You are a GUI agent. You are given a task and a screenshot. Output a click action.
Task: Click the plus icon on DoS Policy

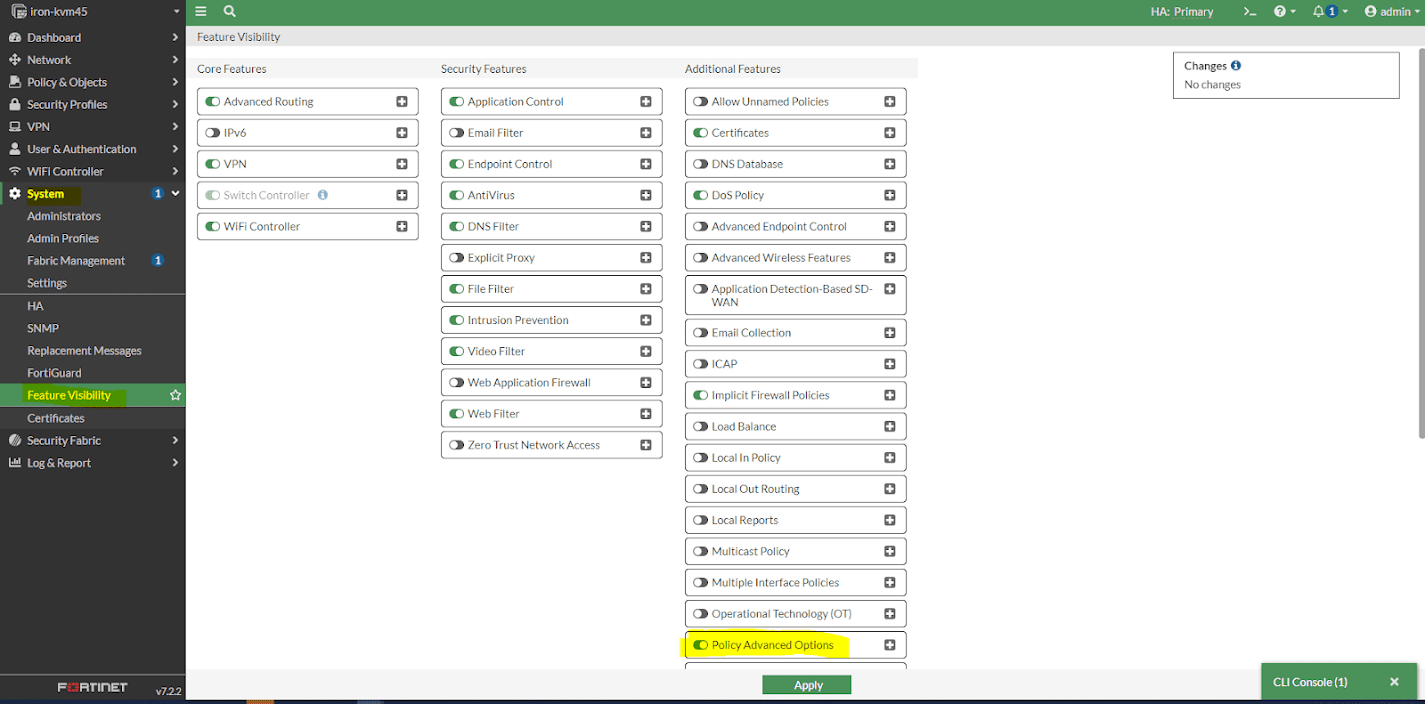tap(890, 195)
